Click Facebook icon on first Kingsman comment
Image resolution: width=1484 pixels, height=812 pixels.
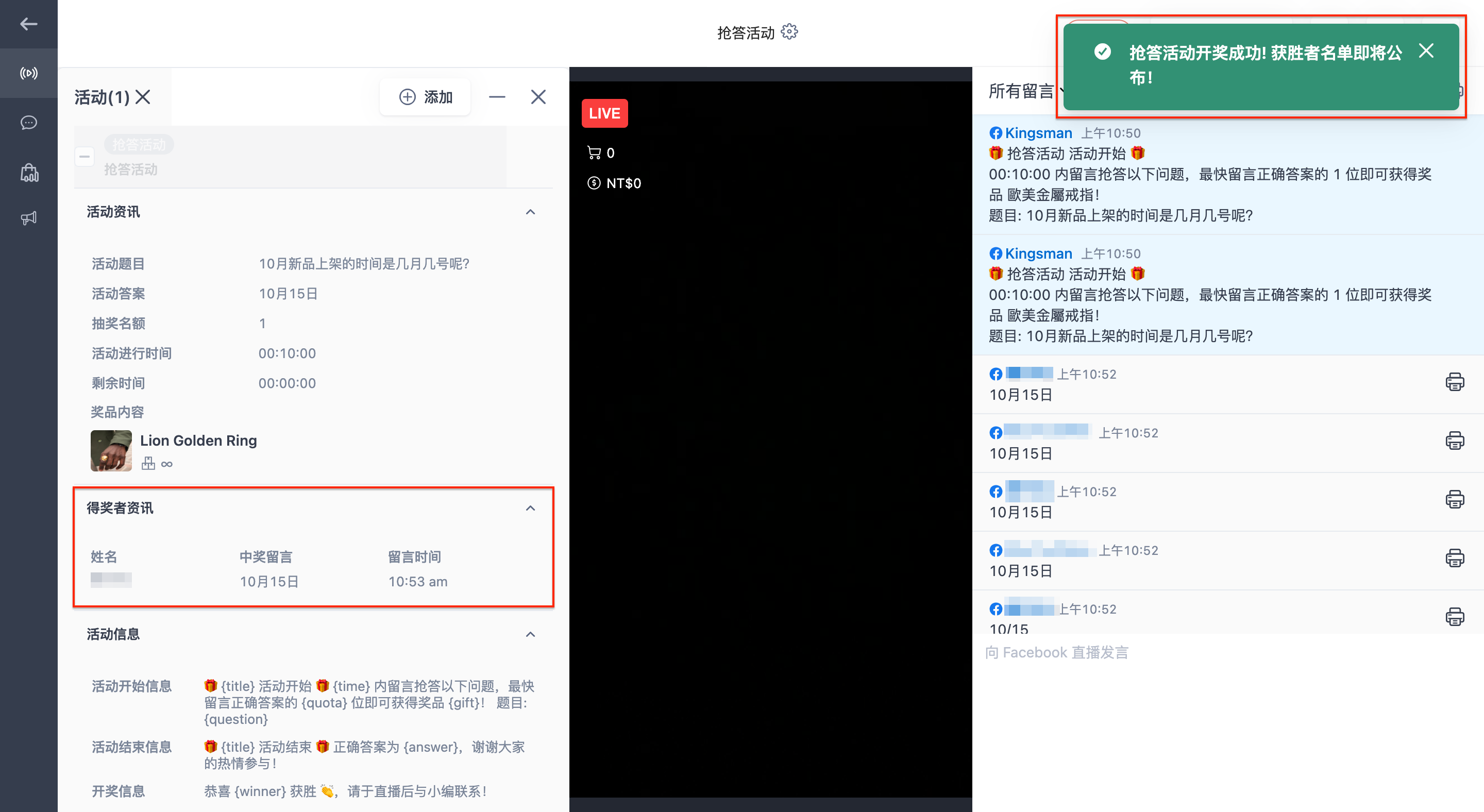coord(996,133)
